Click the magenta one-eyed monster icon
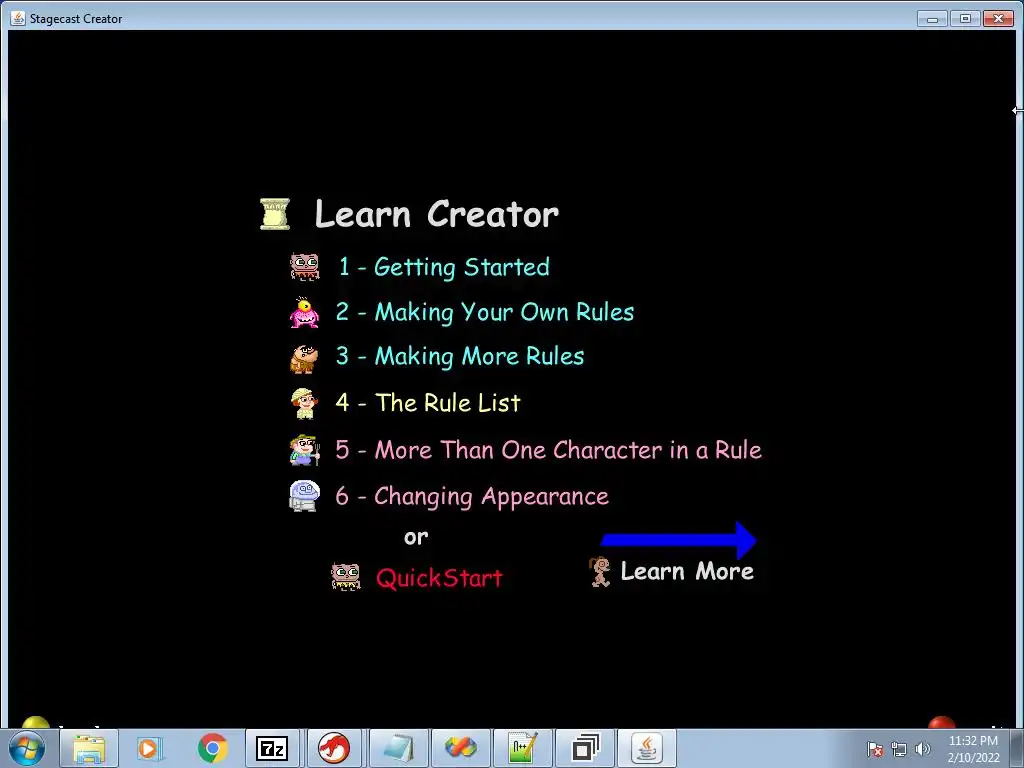The width and height of the screenshot is (1024, 768). click(304, 312)
